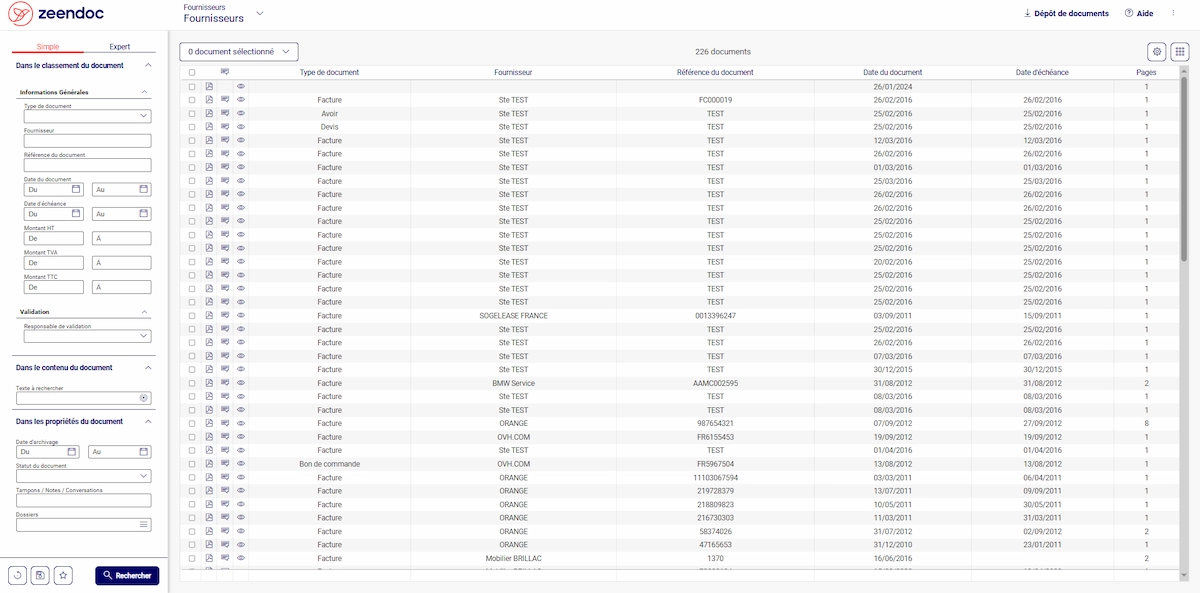Preview the 11103067594 ORANGE document eye icon
1200x593 pixels.
click(241, 478)
